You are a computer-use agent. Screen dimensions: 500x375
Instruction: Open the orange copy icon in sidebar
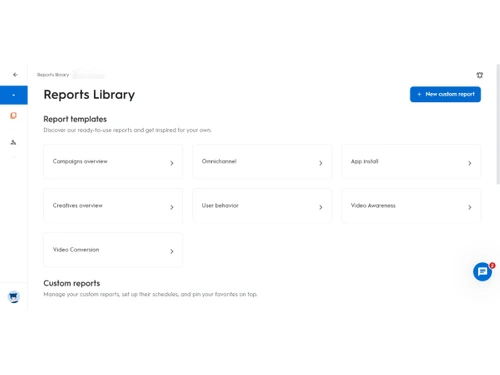(x=13, y=115)
